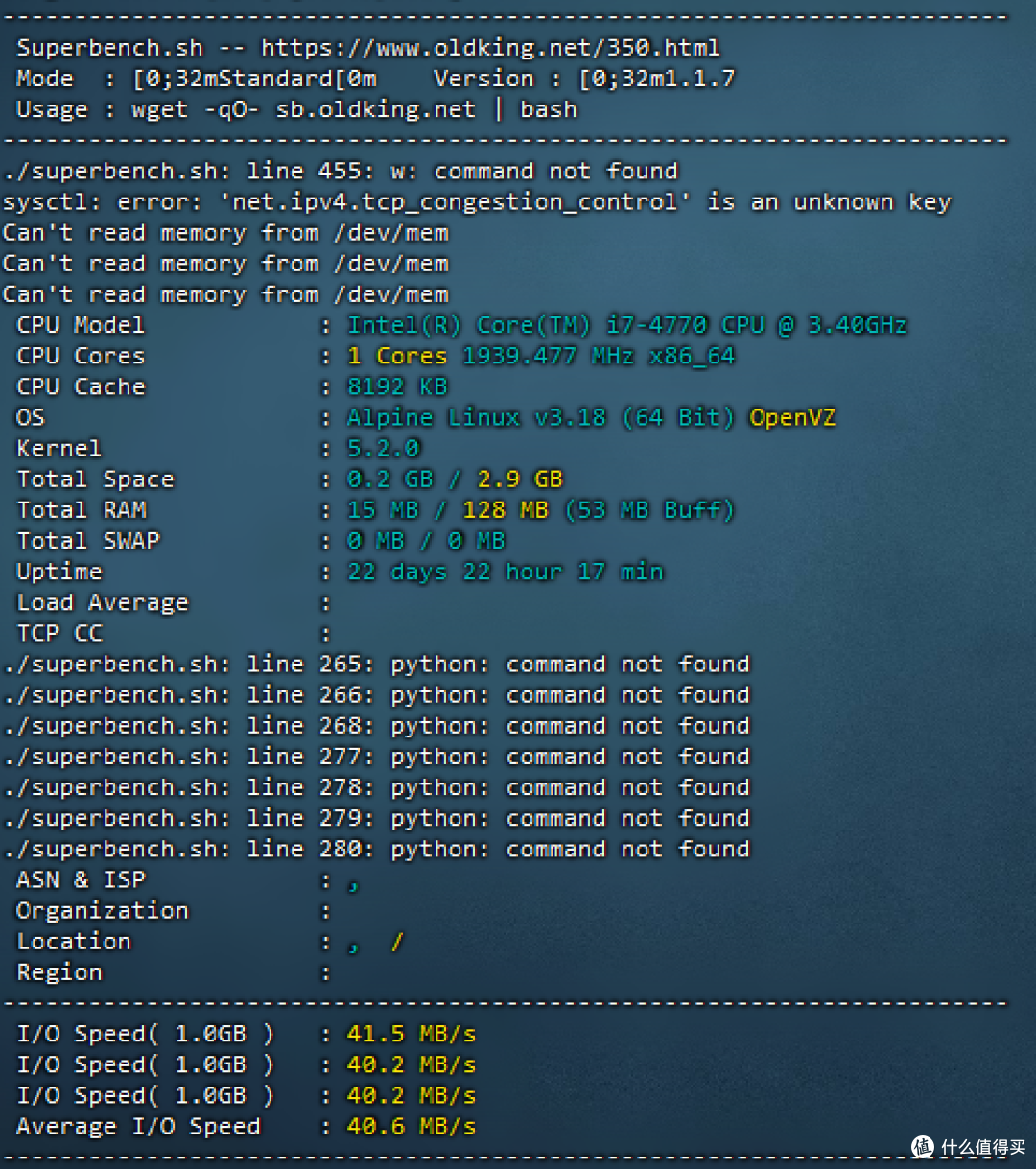Click the 40.6 MB/s average I/O speed
1036x1169 pixels.
tap(411, 1126)
